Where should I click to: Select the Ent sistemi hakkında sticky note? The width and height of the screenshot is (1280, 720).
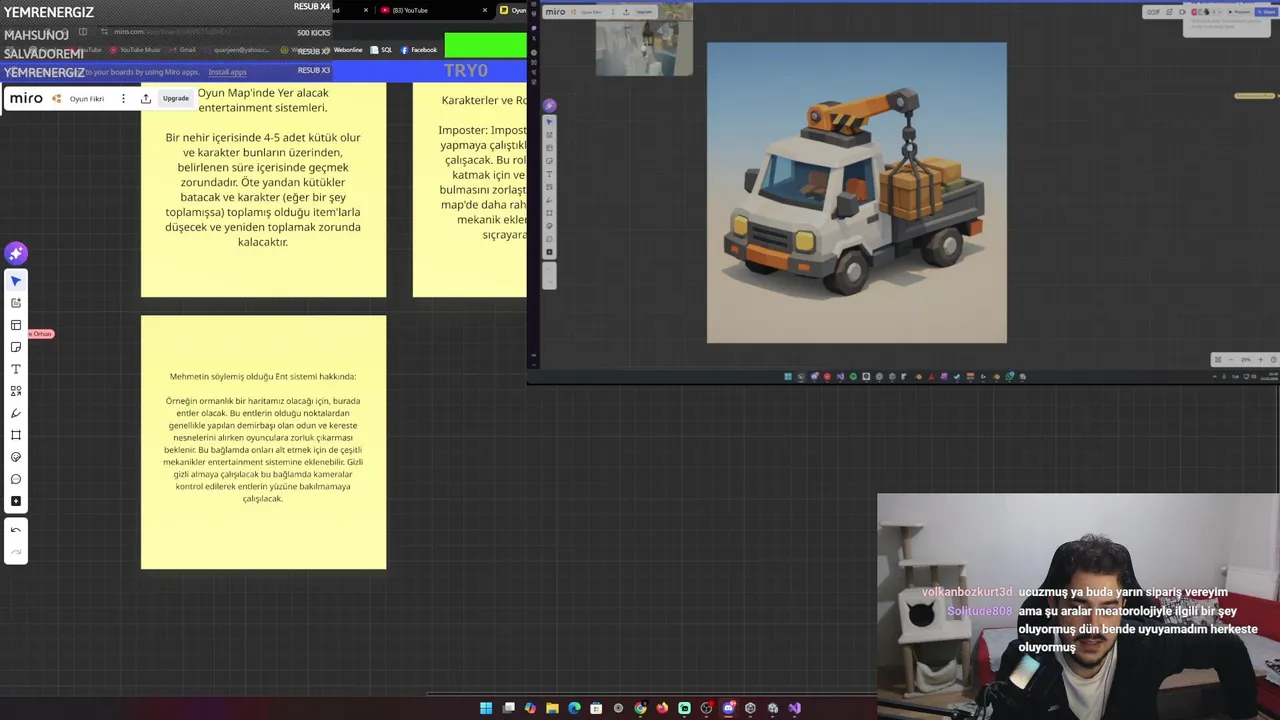click(263, 442)
